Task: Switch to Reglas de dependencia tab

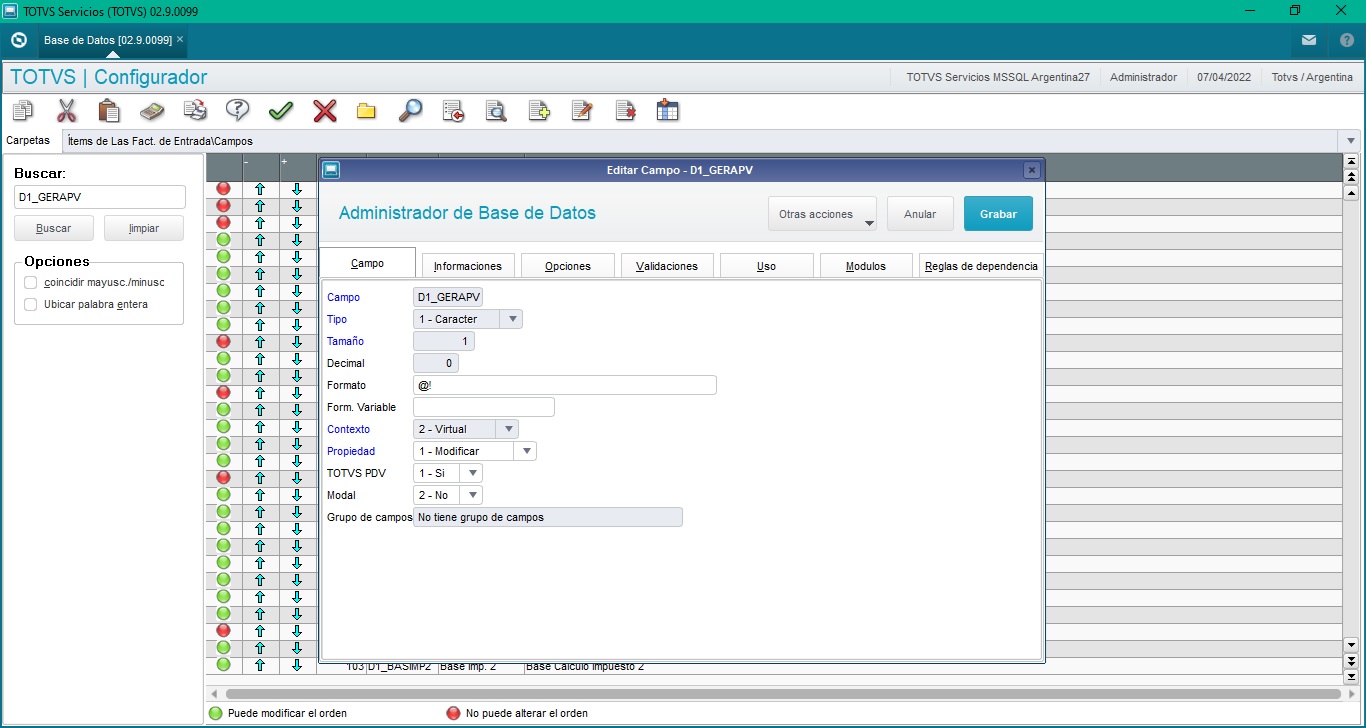Action: pyautogui.click(x=981, y=266)
